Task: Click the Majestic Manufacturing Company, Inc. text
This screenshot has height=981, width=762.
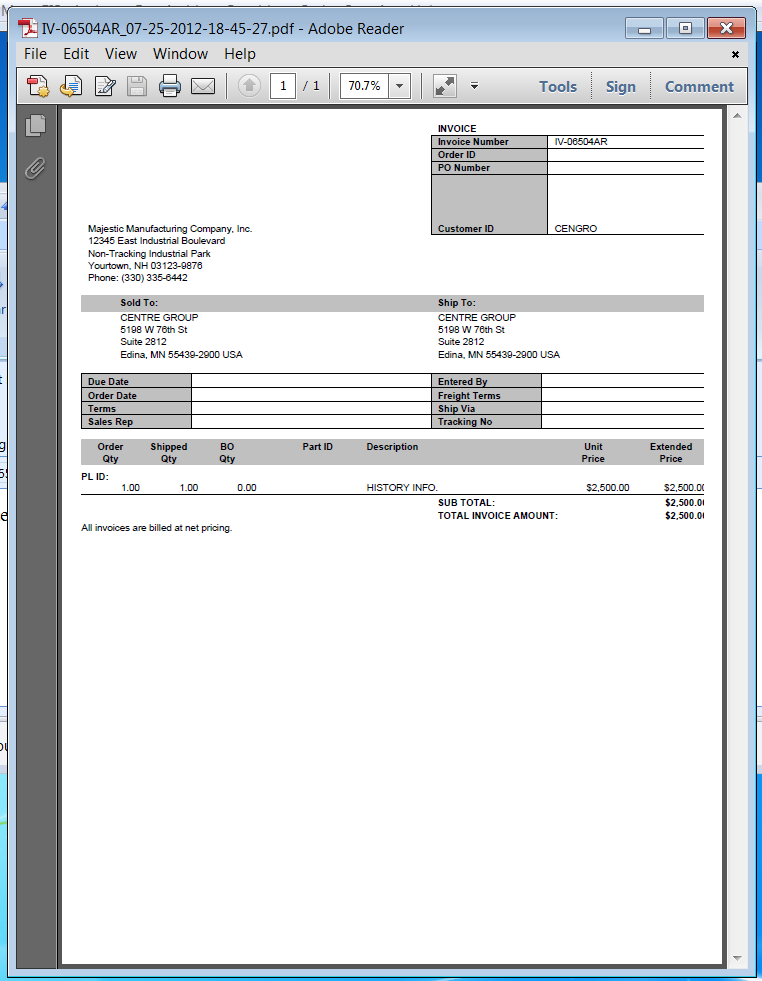Action: (170, 228)
